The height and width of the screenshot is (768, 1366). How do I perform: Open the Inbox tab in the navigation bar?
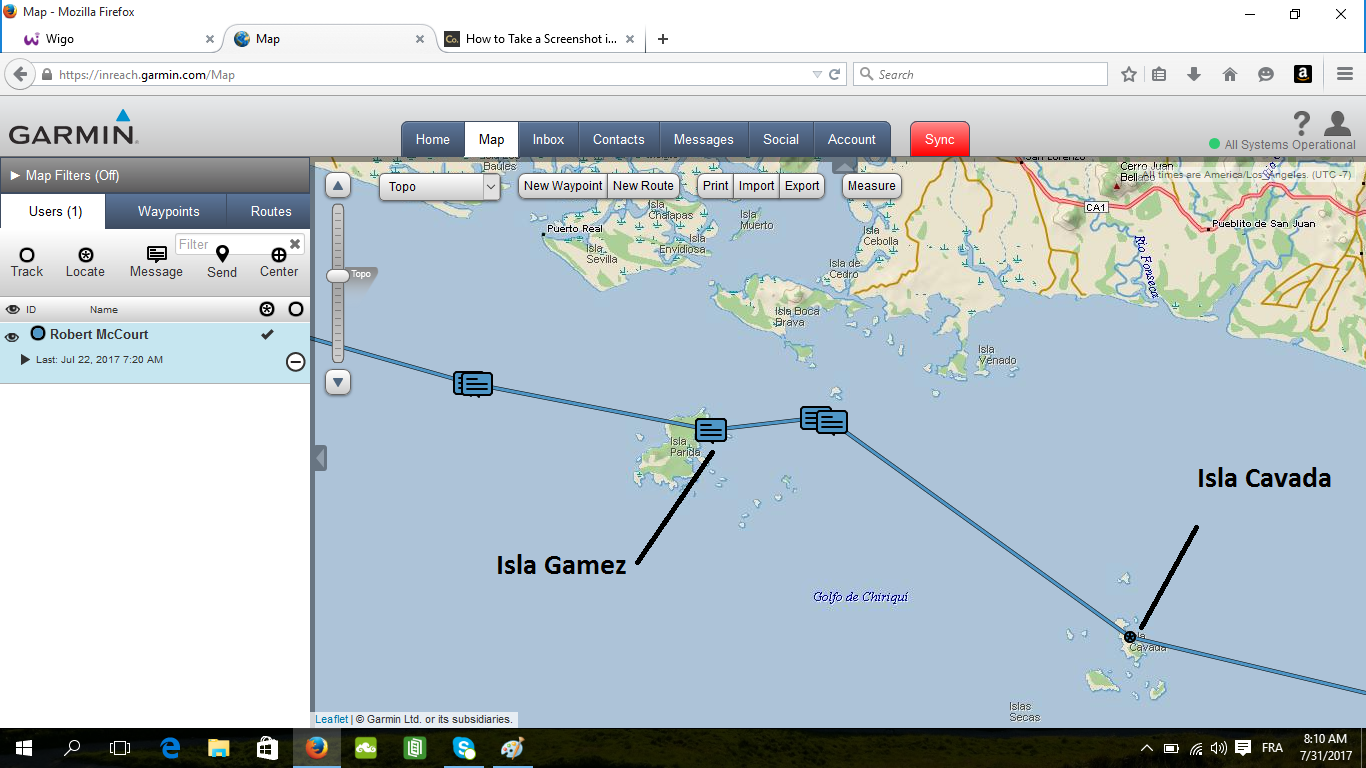548,139
